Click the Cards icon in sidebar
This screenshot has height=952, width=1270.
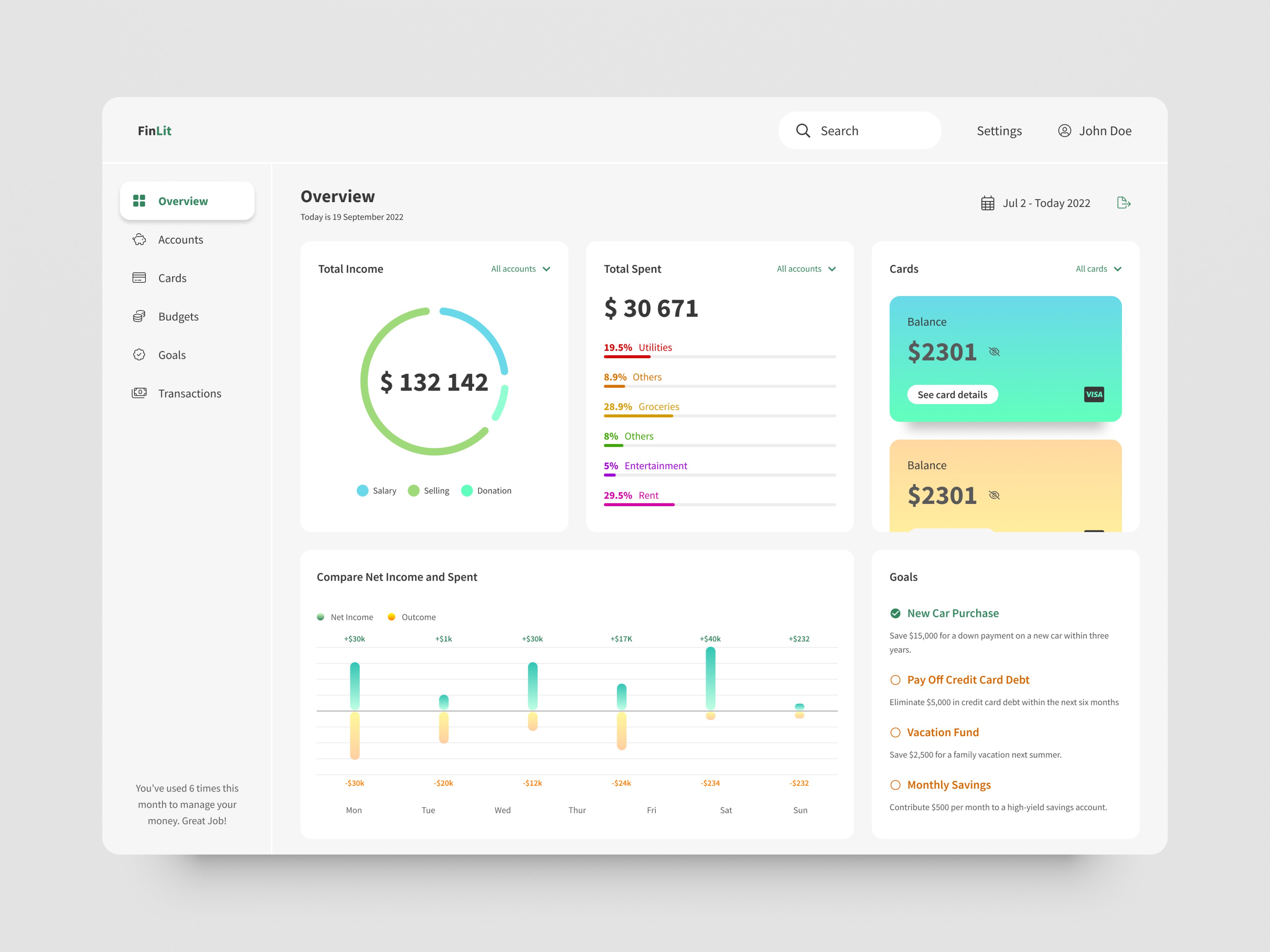pos(139,278)
